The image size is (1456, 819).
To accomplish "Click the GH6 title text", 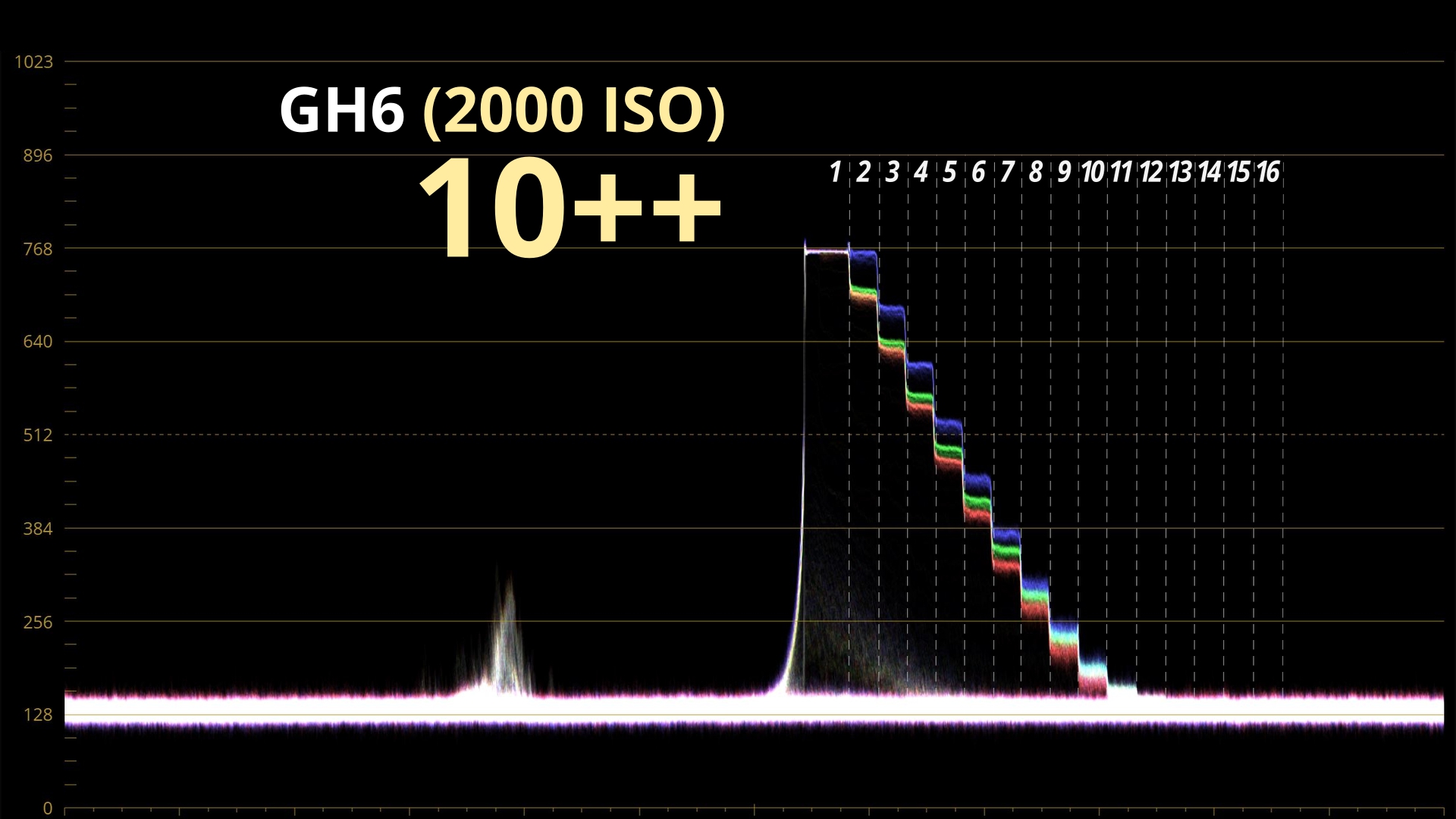I will coord(342,110).
